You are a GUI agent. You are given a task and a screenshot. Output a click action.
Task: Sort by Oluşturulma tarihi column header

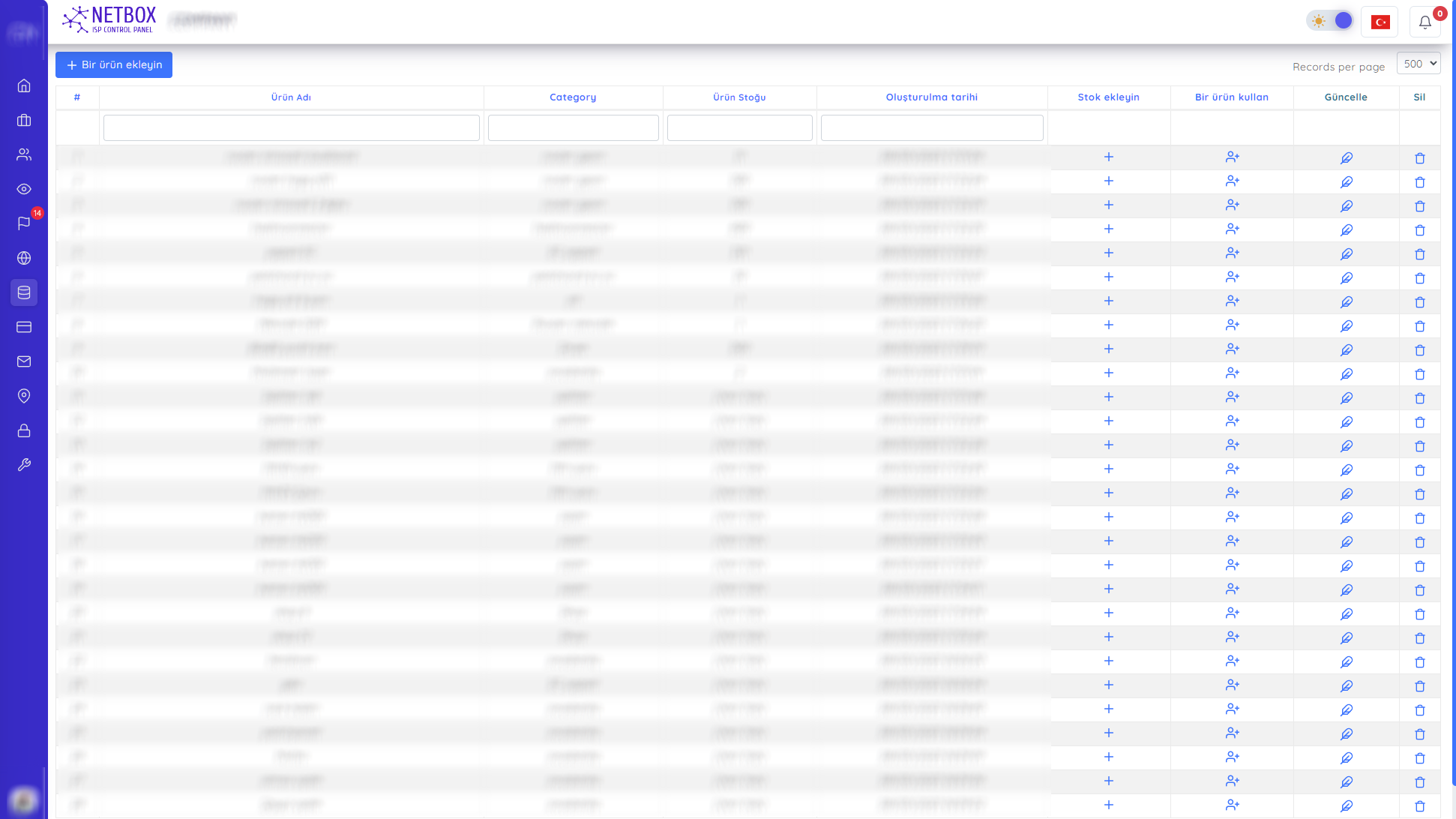[931, 97]
